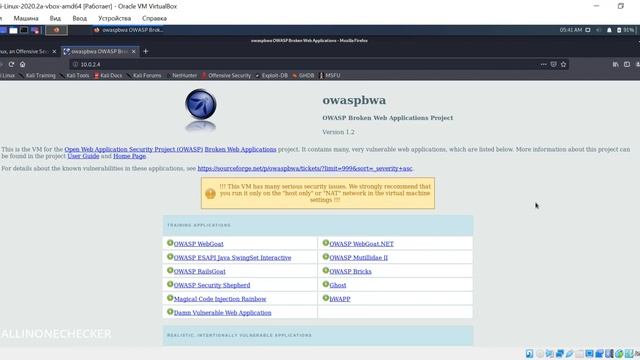Open the bWAPP link
Image resolution: width=640 pixels, height=360 pixels.
click(340, 299)
